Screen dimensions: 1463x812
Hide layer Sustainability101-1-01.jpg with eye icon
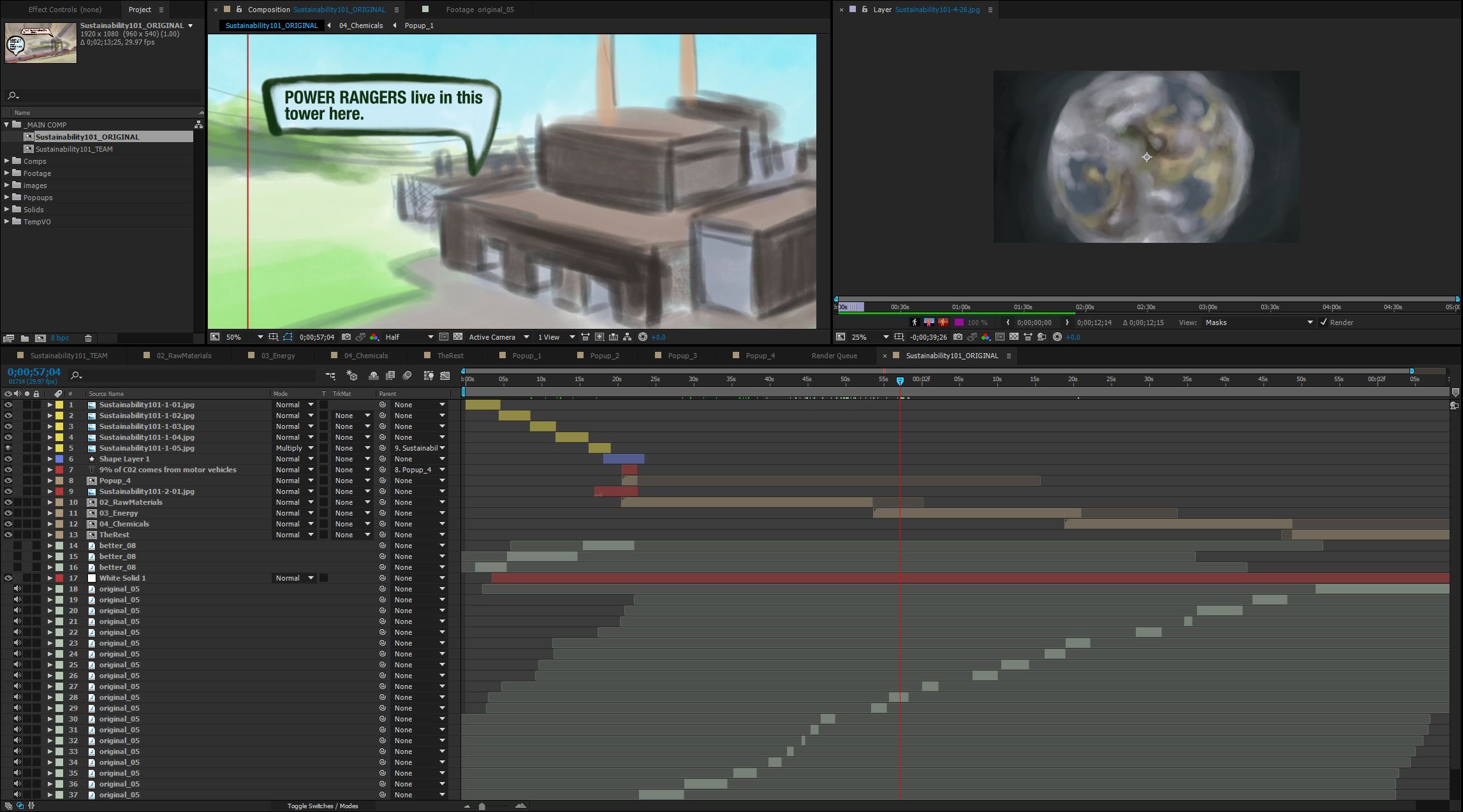click(x=8, y=405)
